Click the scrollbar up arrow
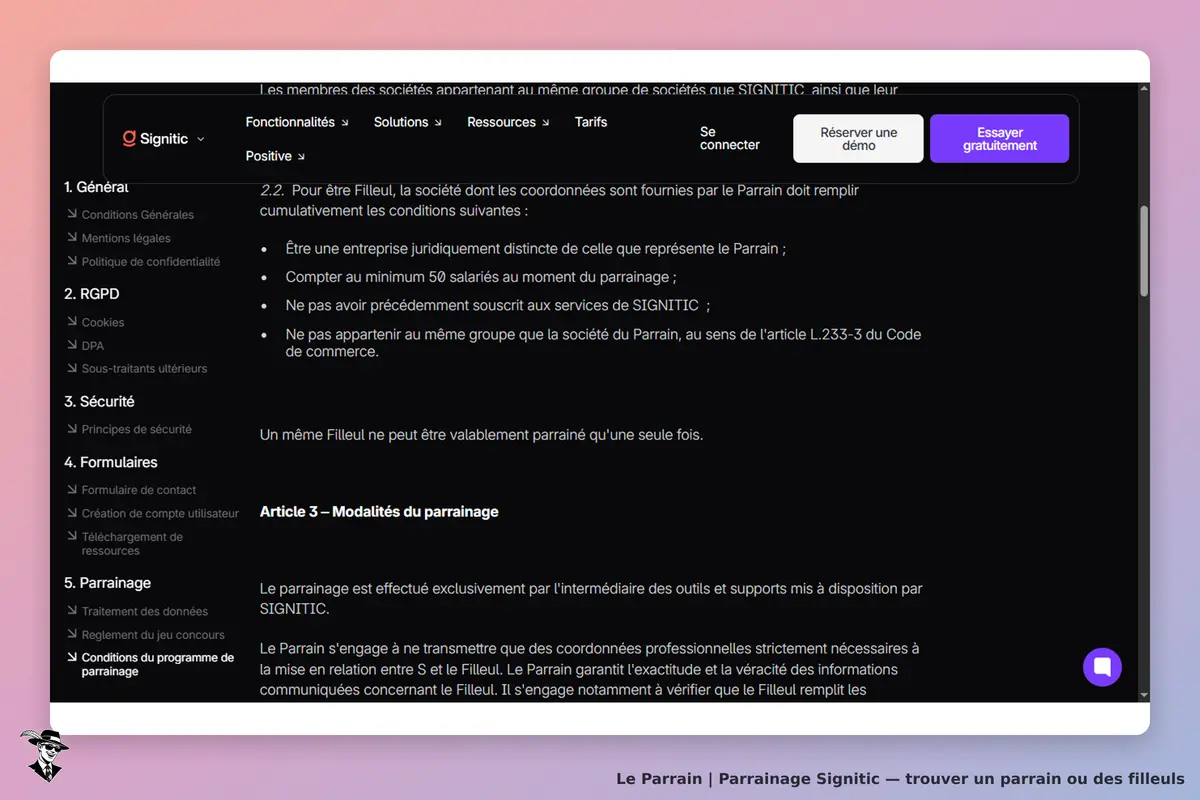 click(1144, 89)
